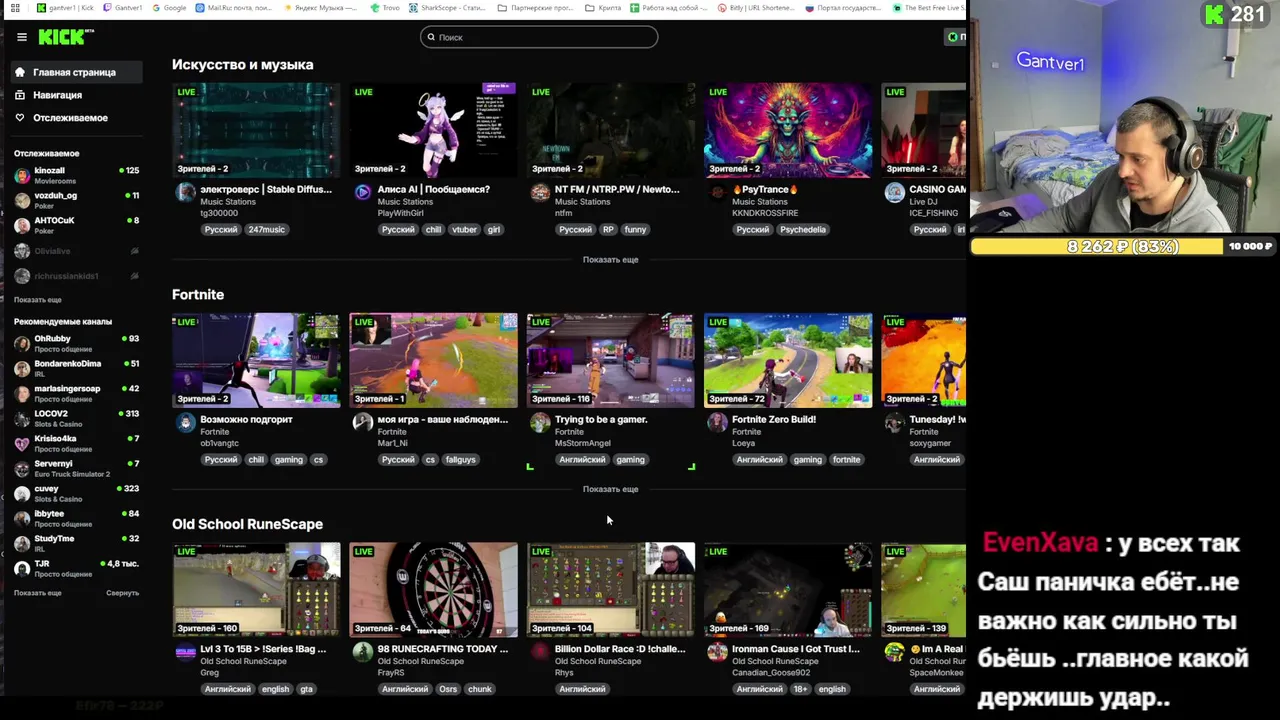Open OhRubby avatar in recommended channels
This screenshot has height=720, width=1280.
pyautogui.click(x=22, y=343)
